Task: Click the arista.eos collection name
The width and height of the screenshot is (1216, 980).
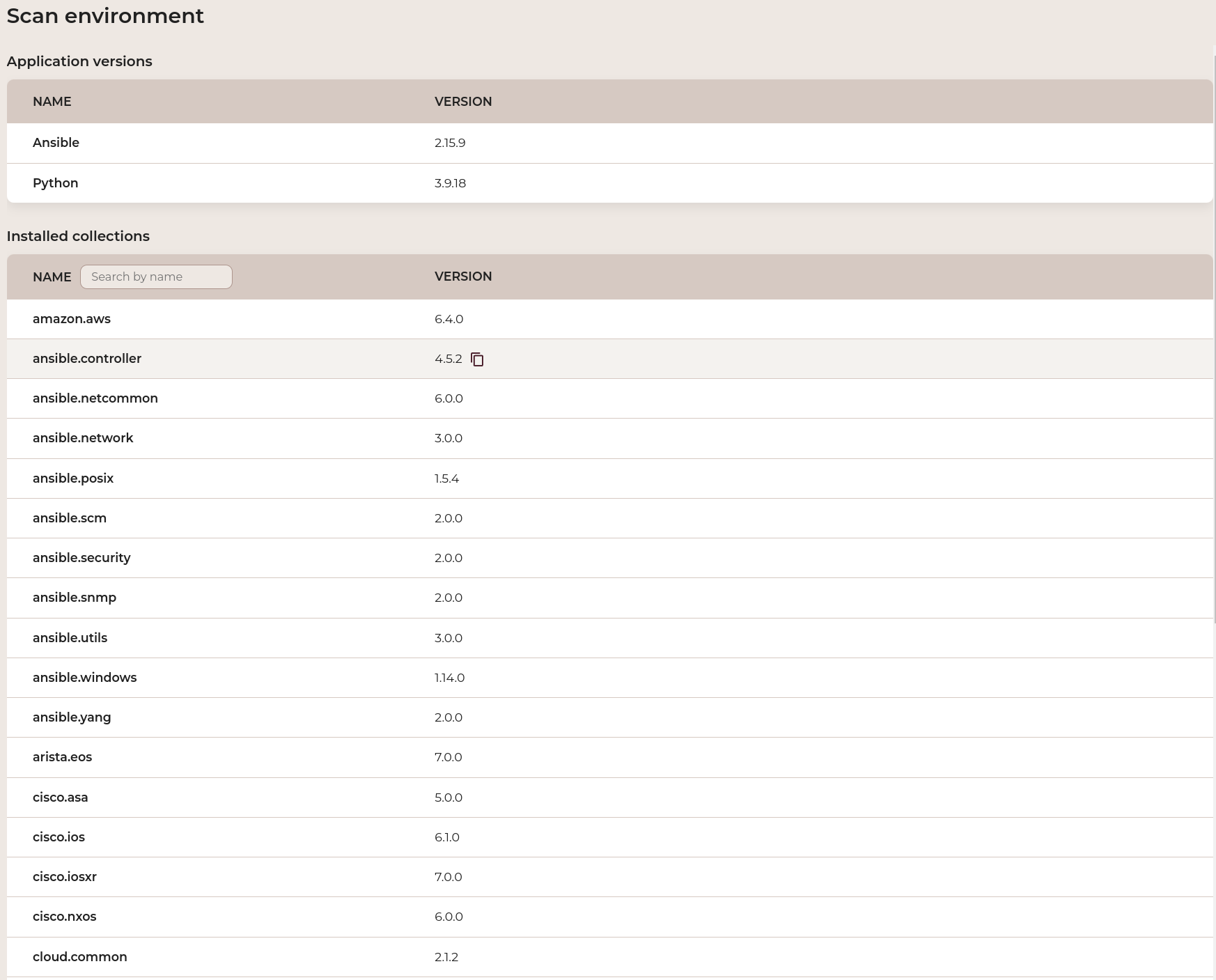Action: click(62, 757)
